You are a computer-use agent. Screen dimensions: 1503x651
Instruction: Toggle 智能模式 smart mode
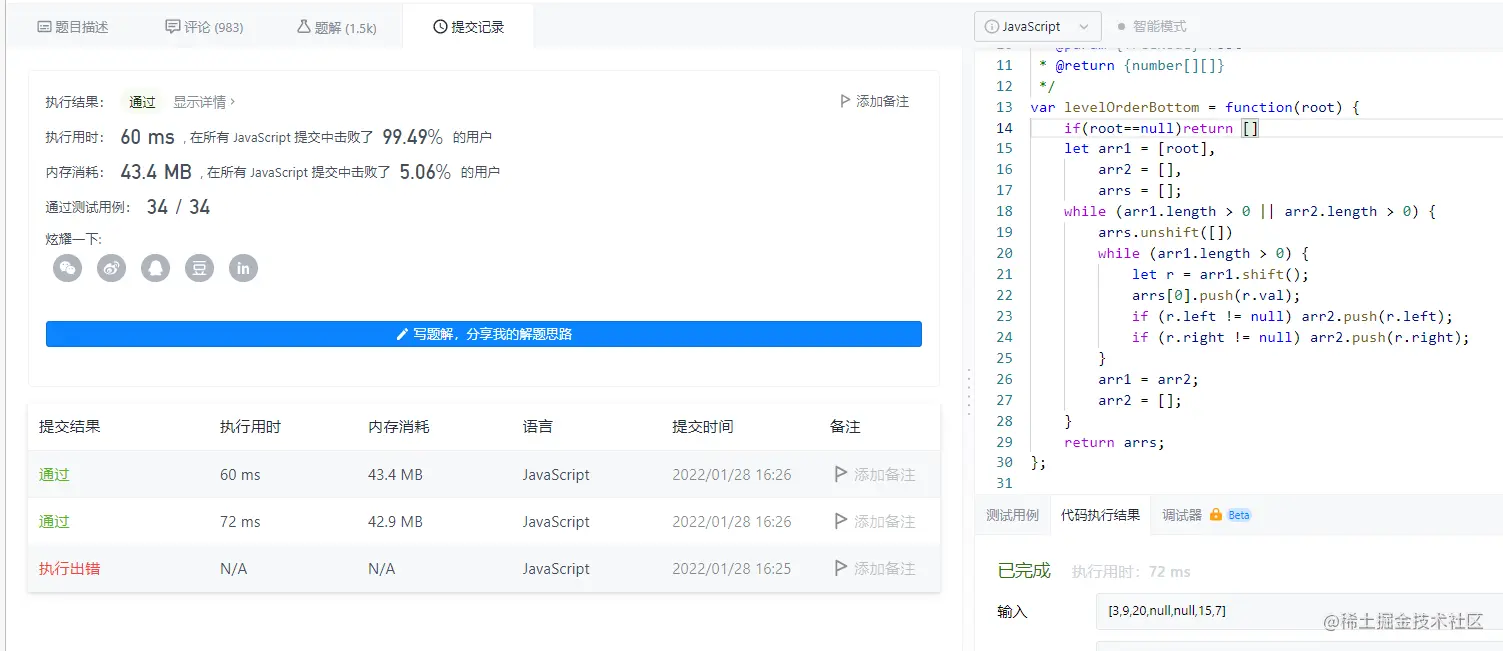pos(1152,27)
